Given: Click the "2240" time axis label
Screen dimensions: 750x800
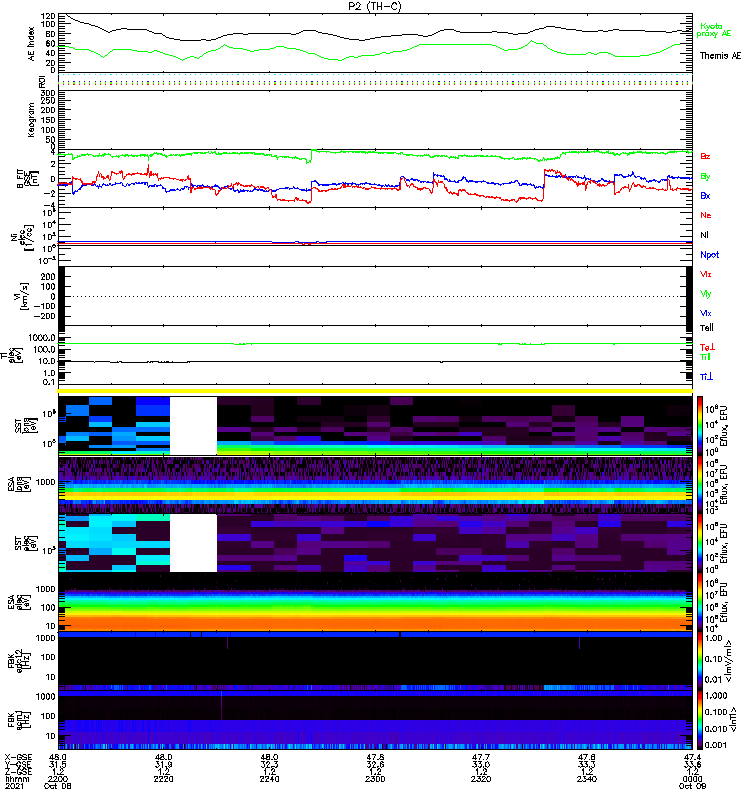Looking at the screenshot, I should [269, 779].
